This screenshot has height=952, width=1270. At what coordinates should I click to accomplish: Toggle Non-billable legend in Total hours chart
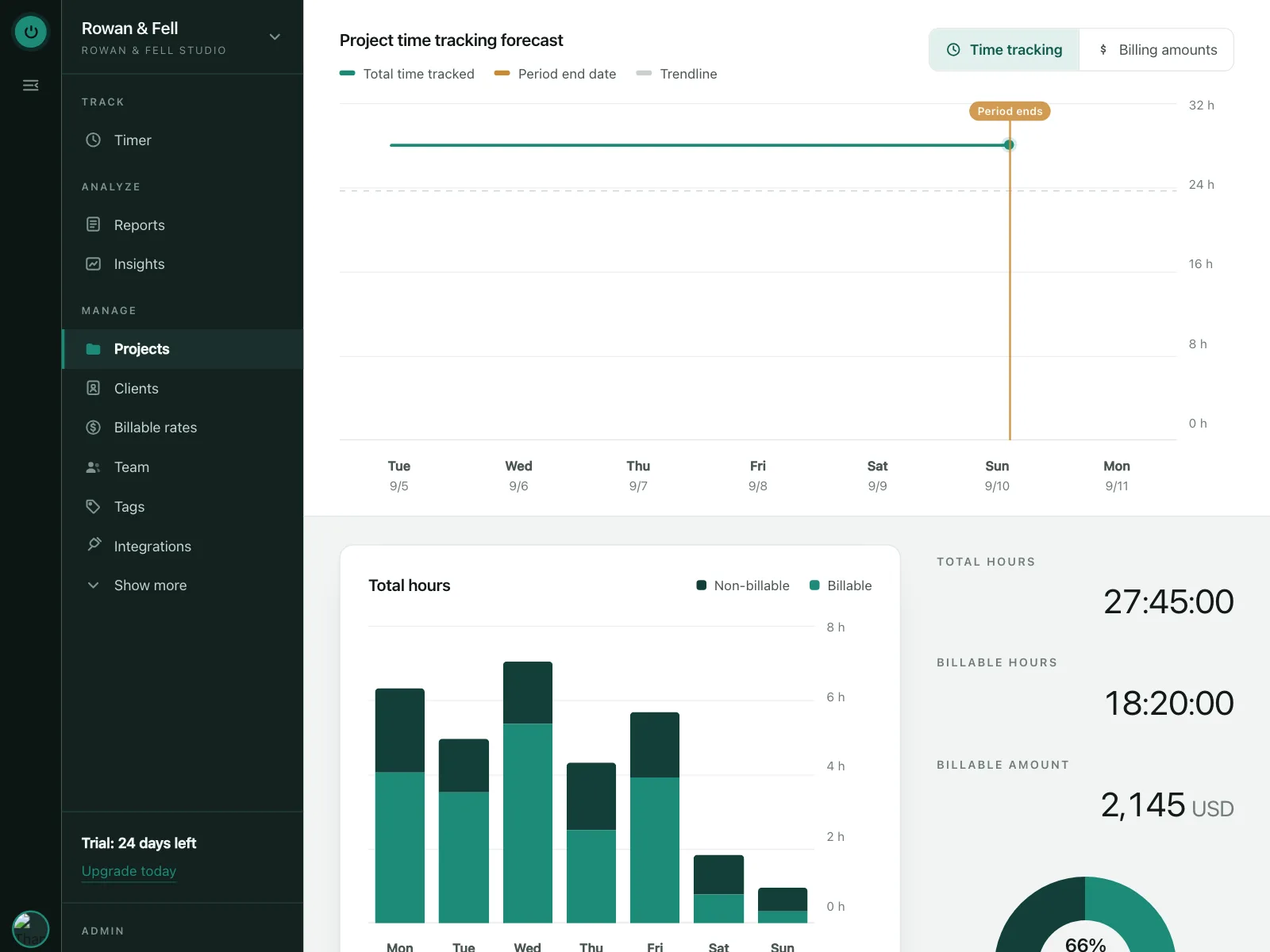coord(743,585)
